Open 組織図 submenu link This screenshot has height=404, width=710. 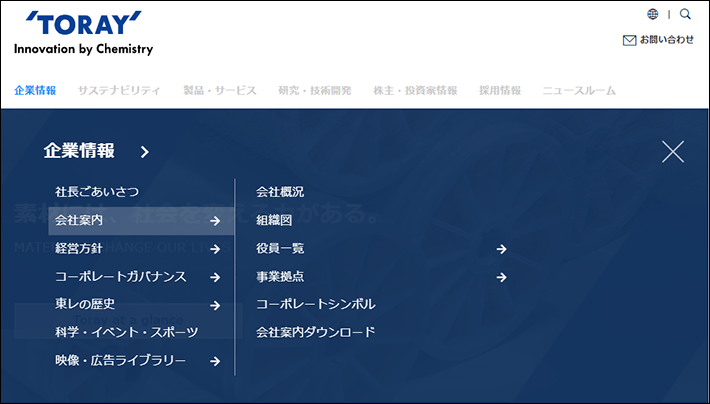[x=274, y=221]
